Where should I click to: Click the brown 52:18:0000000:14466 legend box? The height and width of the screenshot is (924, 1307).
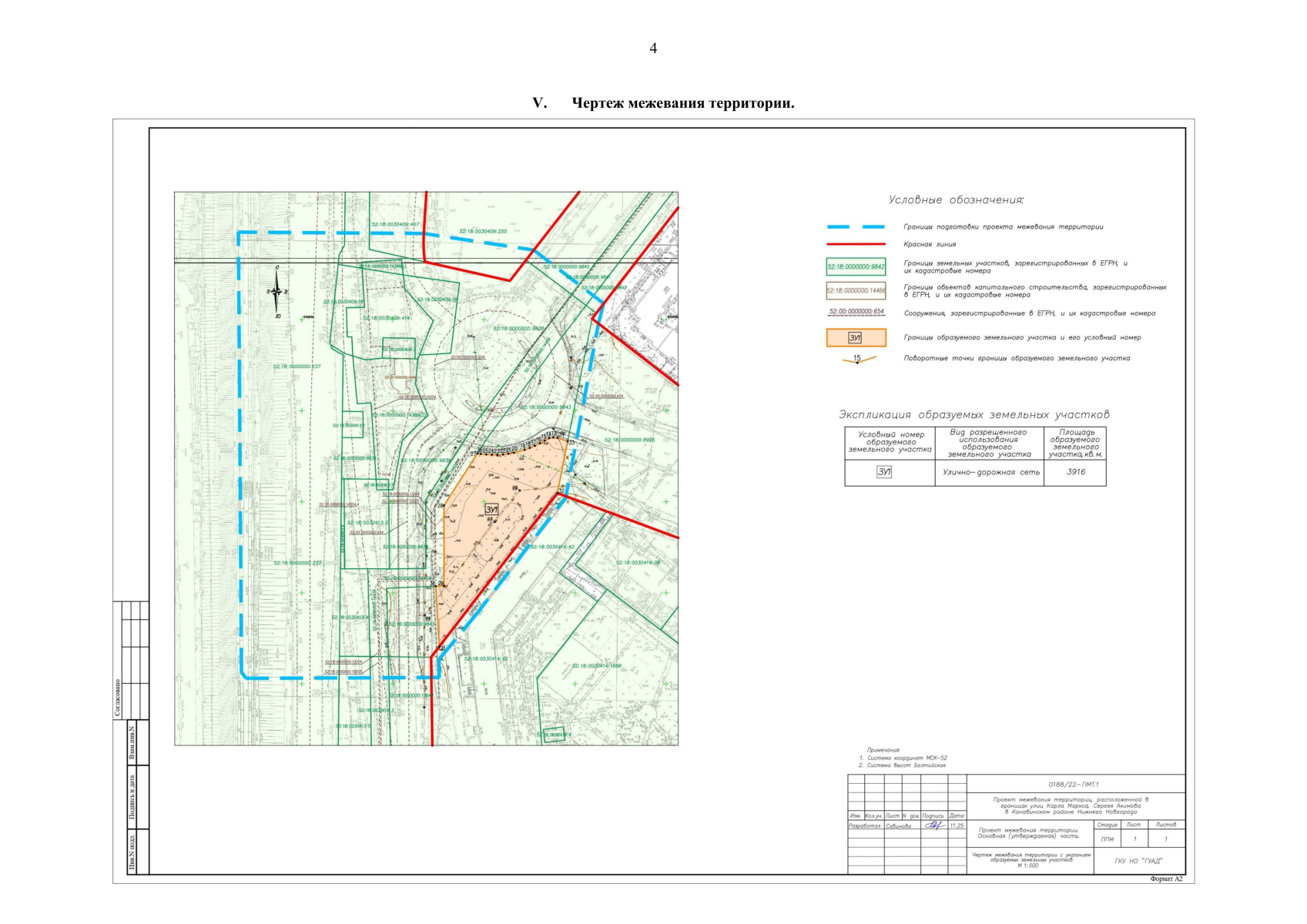[x=856, y=291]
